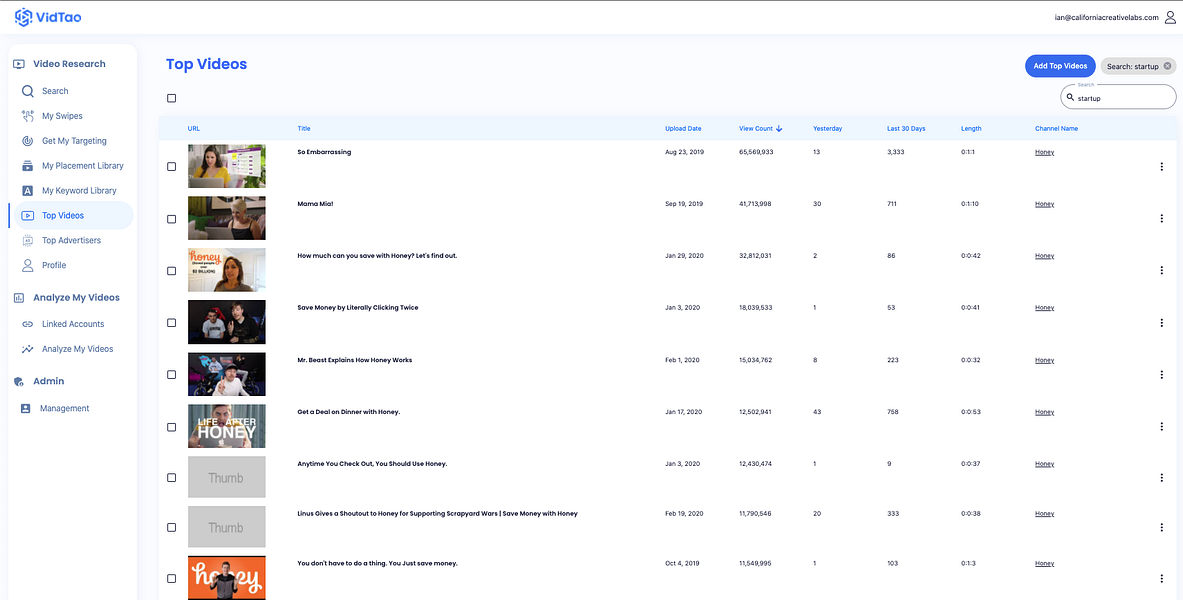Screen dimensions: 1183x600
Task: Select checkbox for 'How much can you save with Honey?'
Action: [x=171, y=270]
